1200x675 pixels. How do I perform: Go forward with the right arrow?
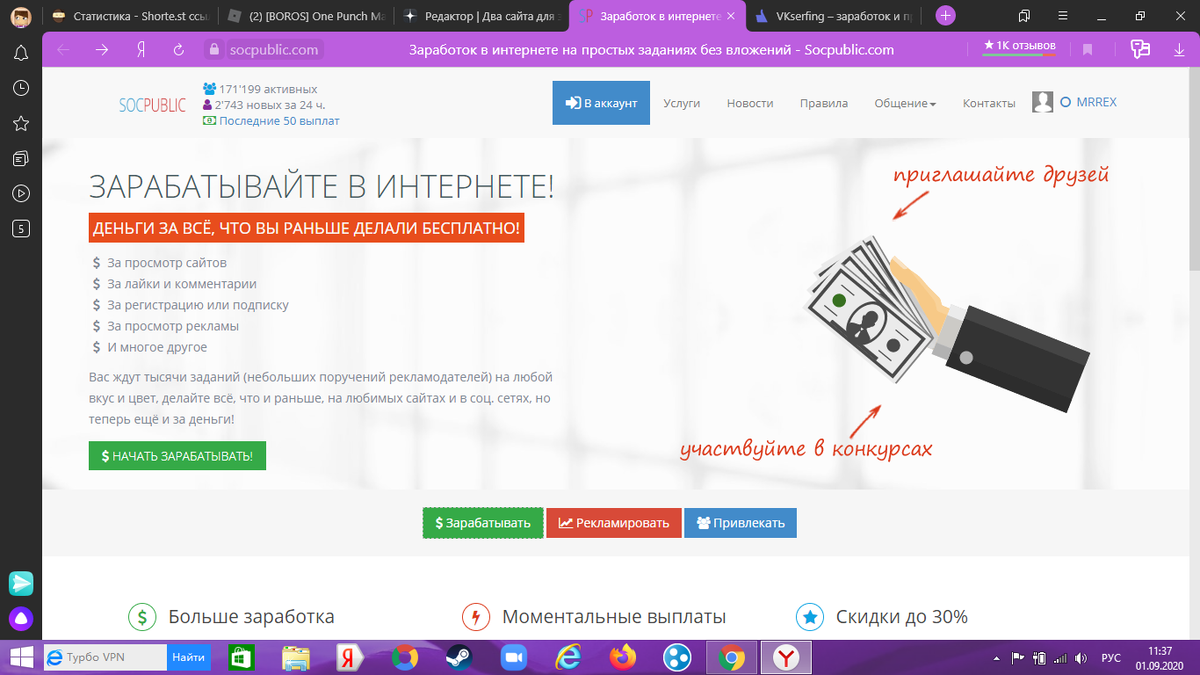point(101,49)
